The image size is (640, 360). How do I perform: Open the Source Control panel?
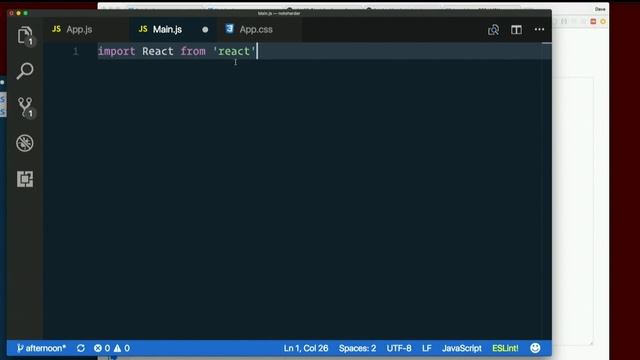point(25,107)
